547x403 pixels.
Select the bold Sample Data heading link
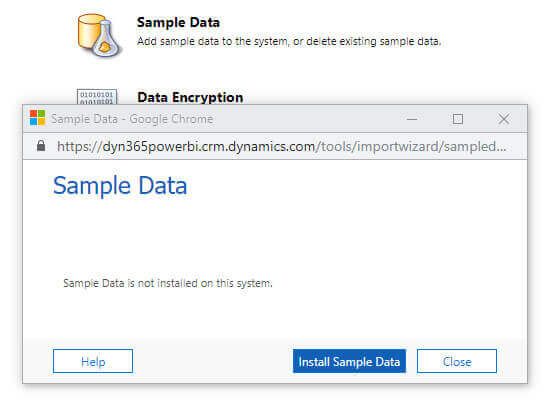pos(178,22)
